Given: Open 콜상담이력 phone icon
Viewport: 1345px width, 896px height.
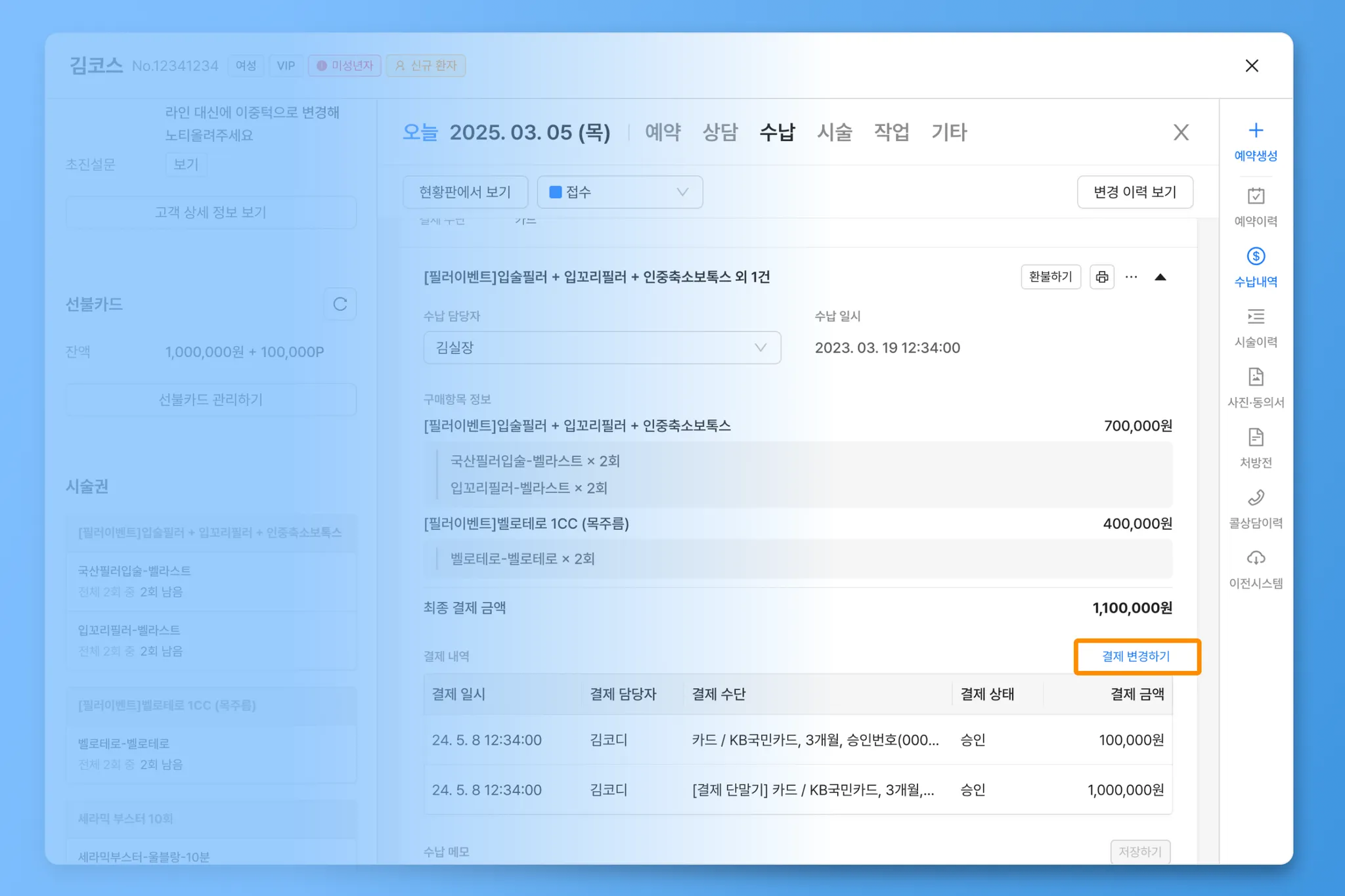Looking at the screenshot, I should [1255, 498].
